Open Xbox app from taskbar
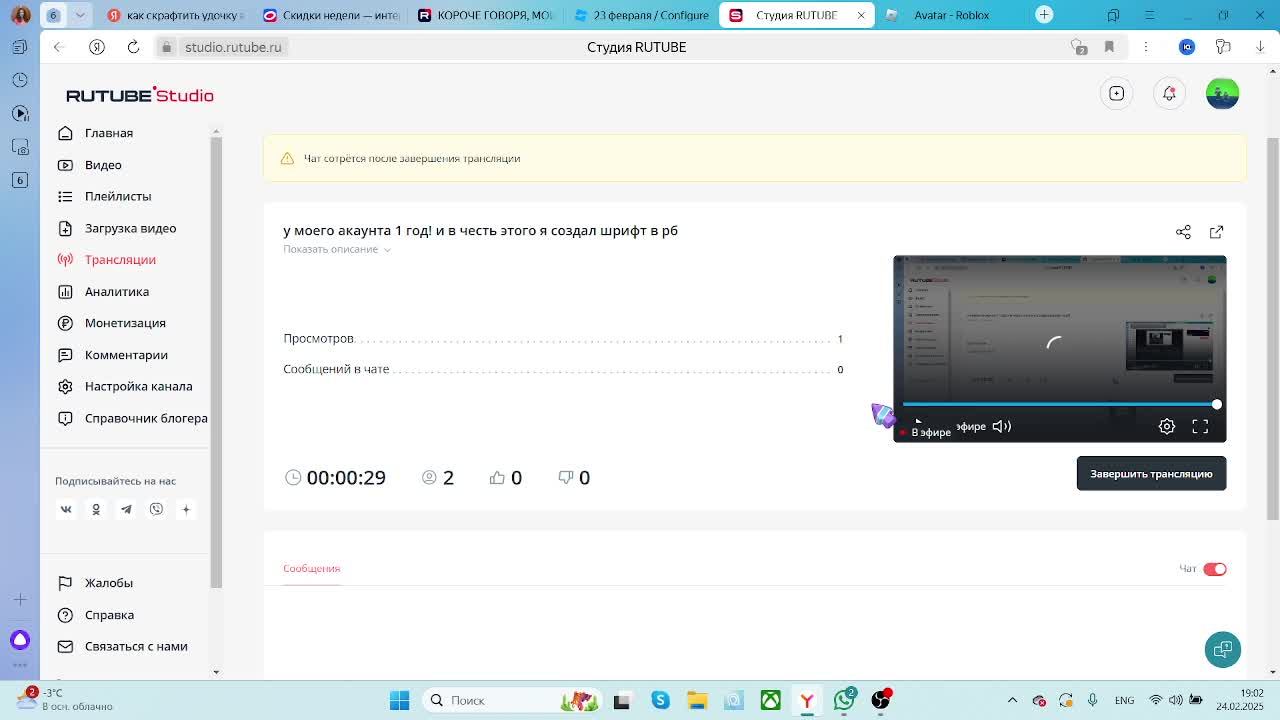The height and width of the screenshot is (720, 1280). (770, 700)
